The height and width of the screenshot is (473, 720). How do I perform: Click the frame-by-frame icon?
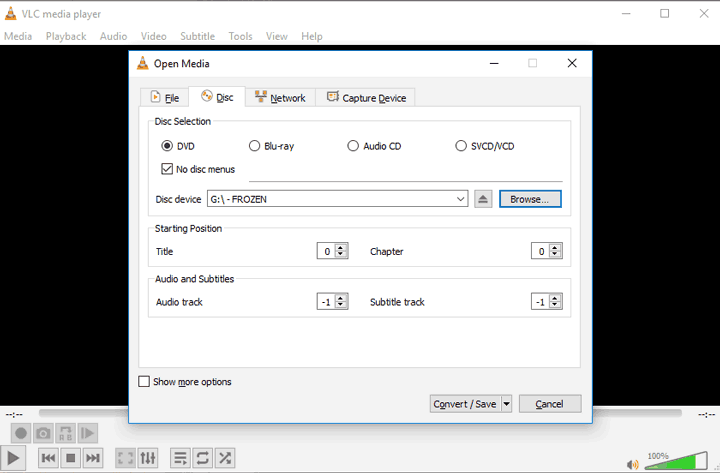point(88,433)
